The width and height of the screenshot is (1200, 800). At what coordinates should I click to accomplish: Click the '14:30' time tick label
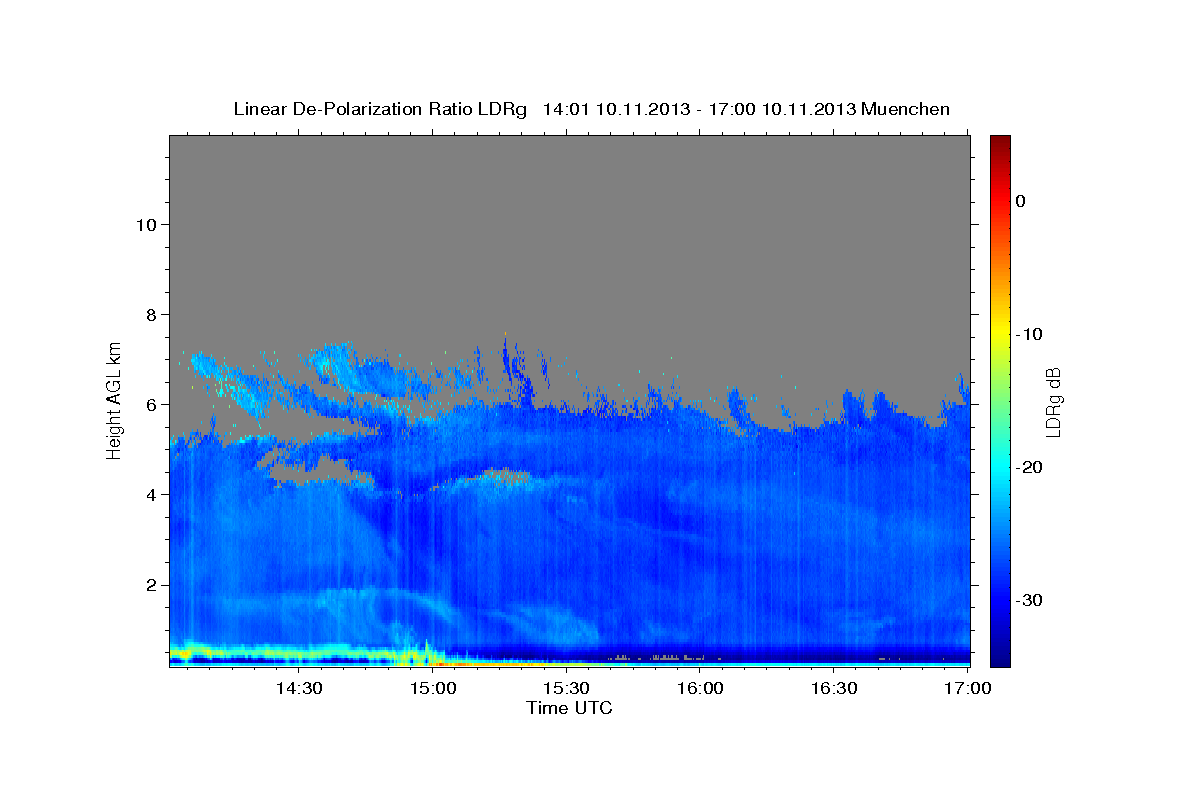[x=298, y=689]
